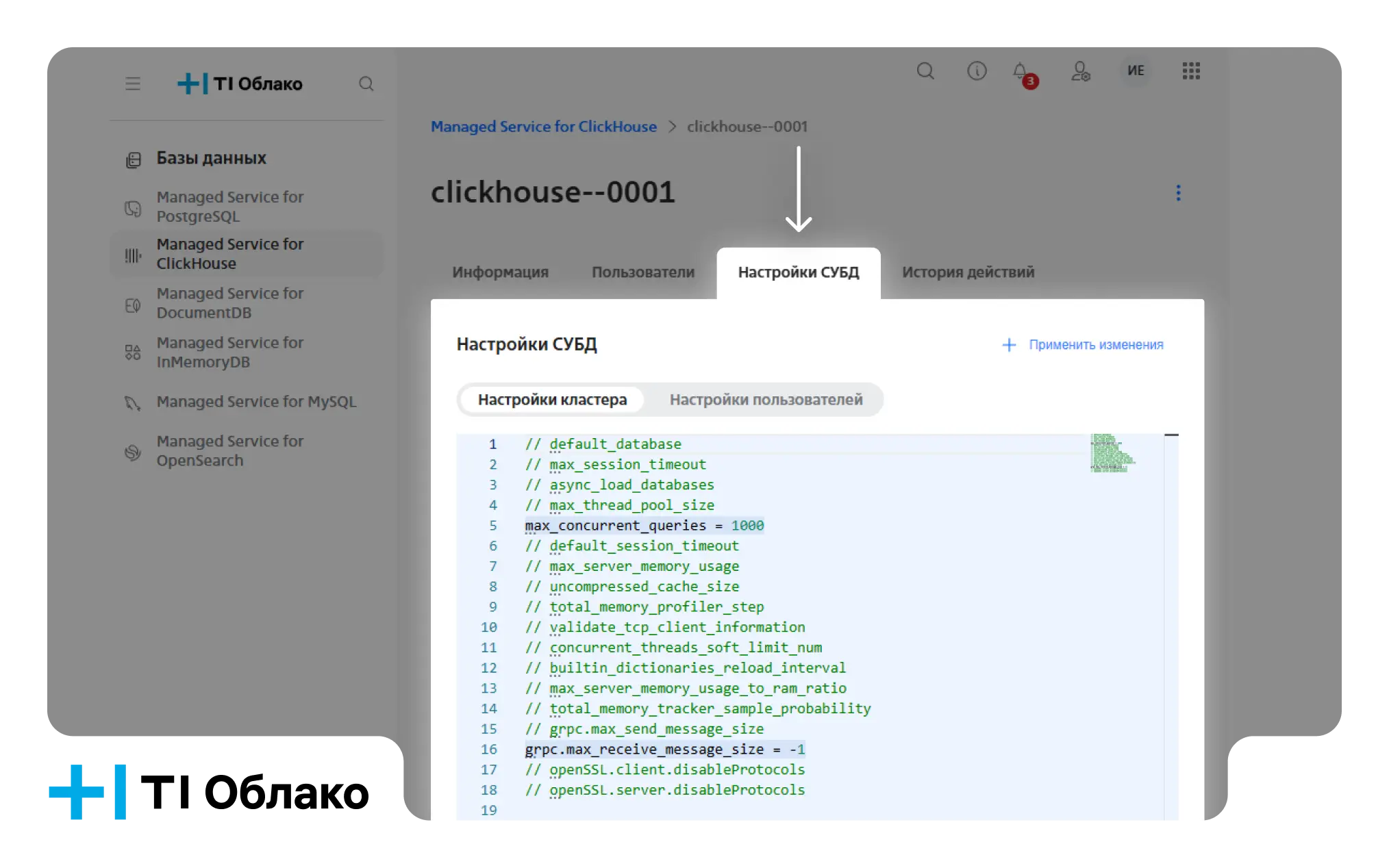Click the TI Облако logo in sidebar header

click(240, 84)
